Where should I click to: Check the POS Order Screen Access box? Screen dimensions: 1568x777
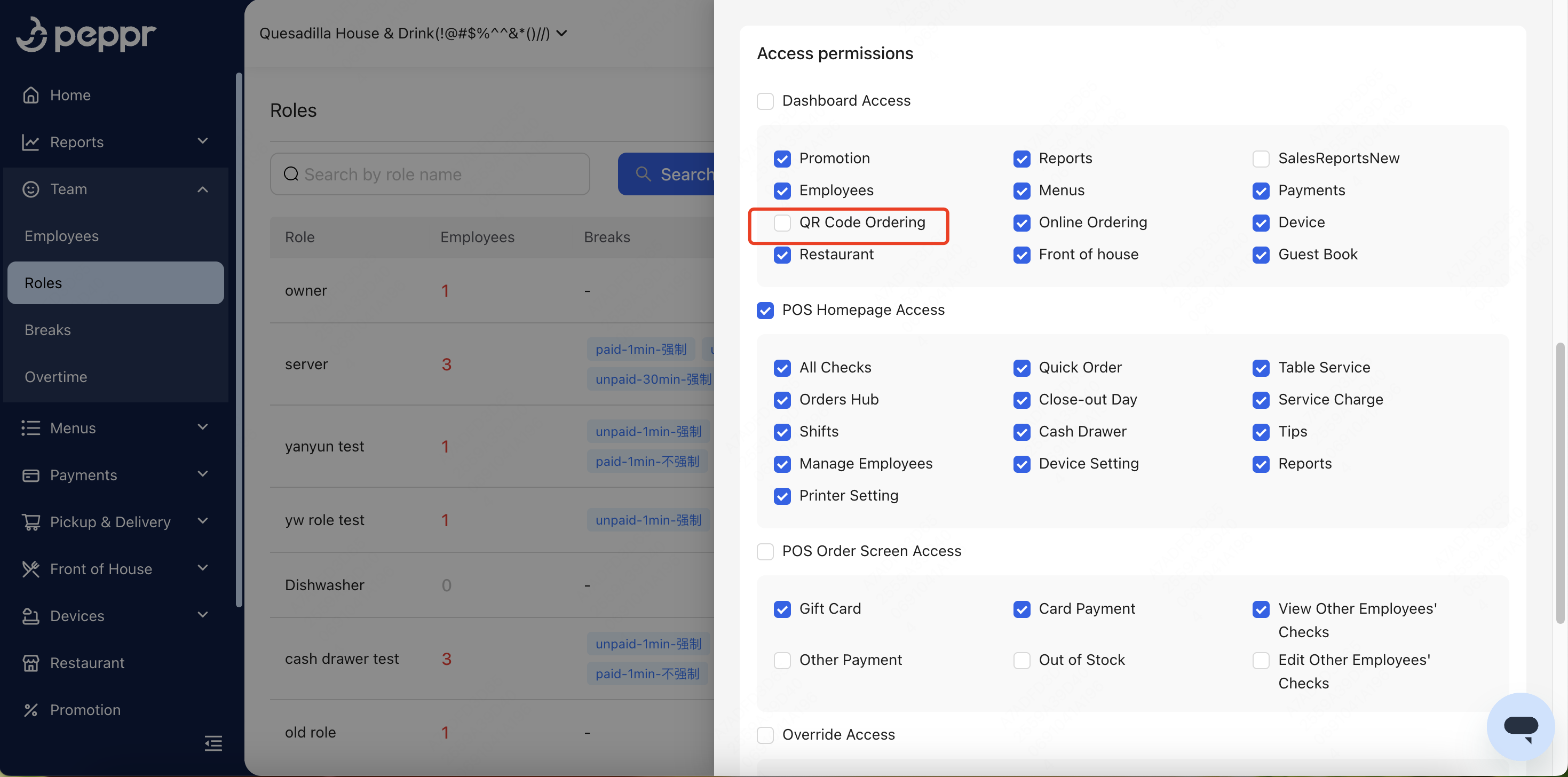coord(765,551)
